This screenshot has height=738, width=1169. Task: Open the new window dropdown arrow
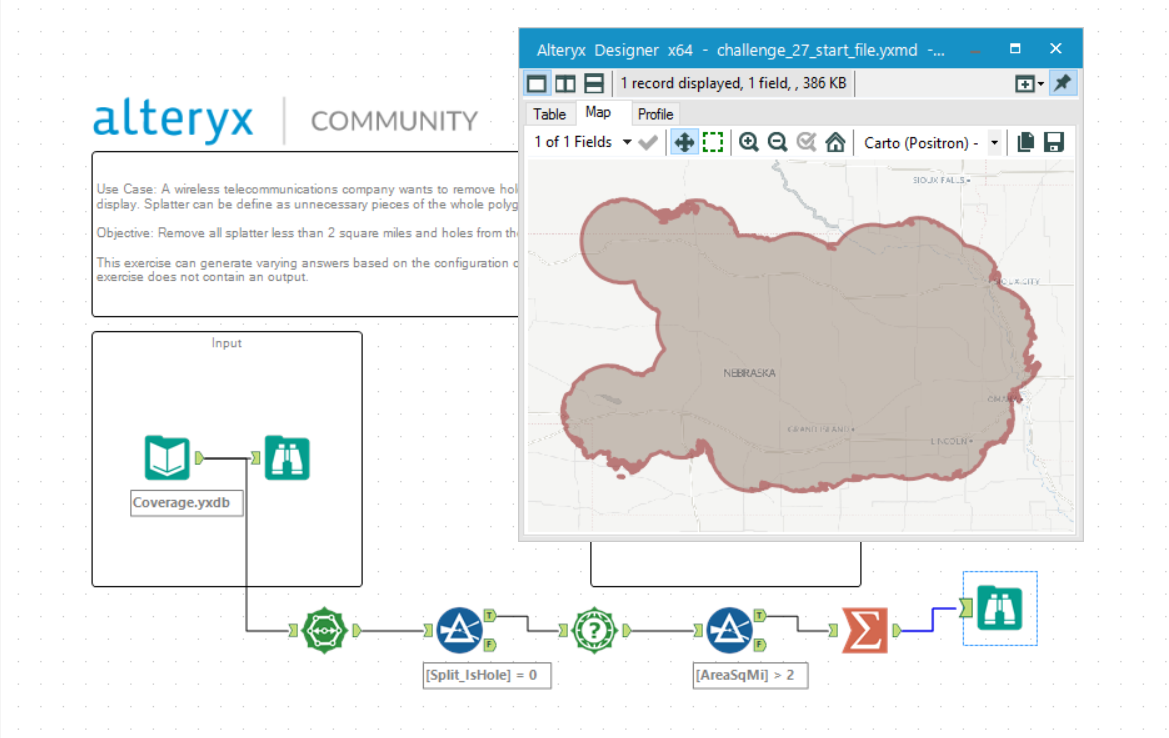1040,83
